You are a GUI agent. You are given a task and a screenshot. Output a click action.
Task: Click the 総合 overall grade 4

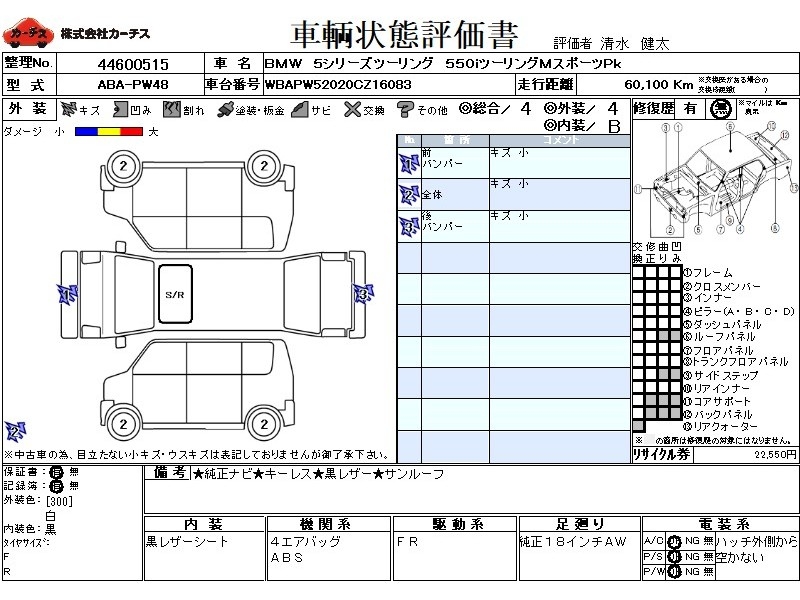click(x=526, y=109)
